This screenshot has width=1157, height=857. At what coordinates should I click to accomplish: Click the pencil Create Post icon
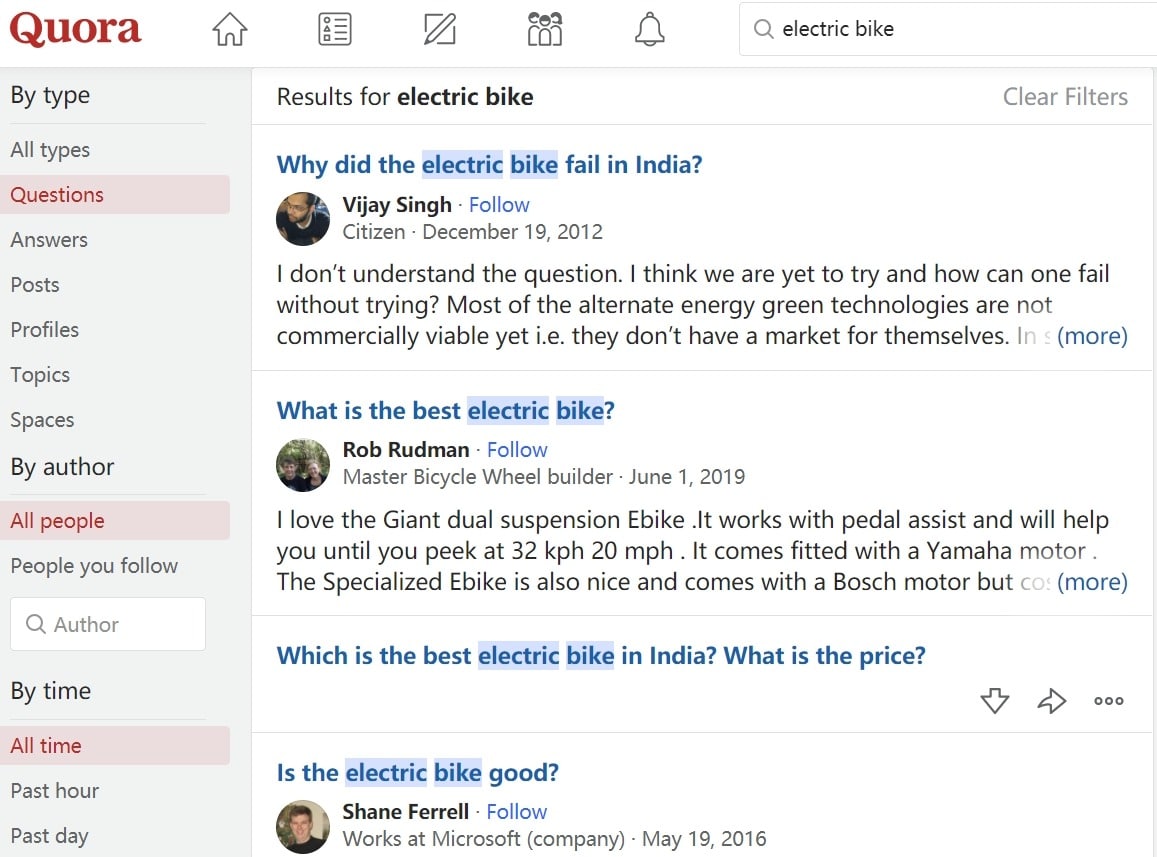pyautogui.click(x=440, y=29)
